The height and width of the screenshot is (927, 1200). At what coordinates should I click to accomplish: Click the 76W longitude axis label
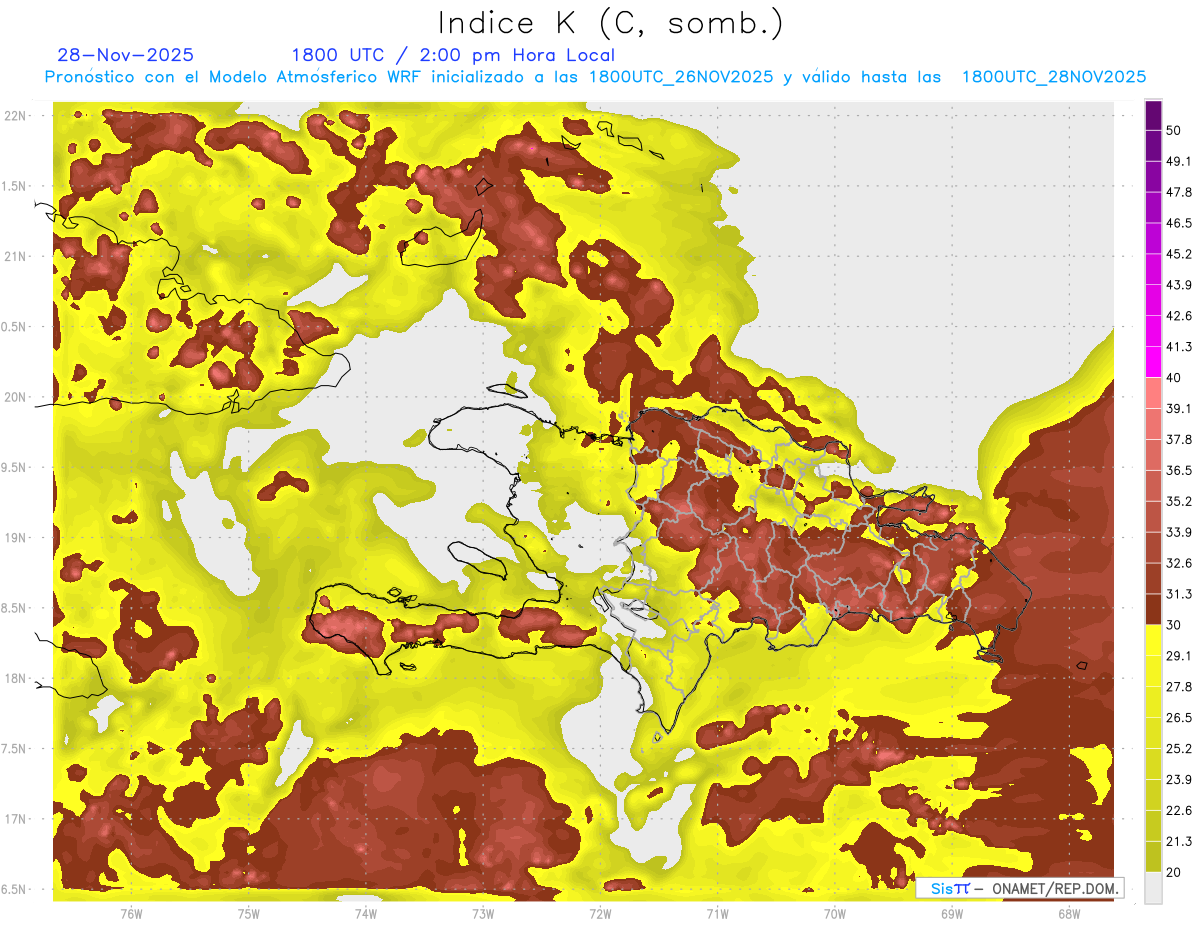131,913
